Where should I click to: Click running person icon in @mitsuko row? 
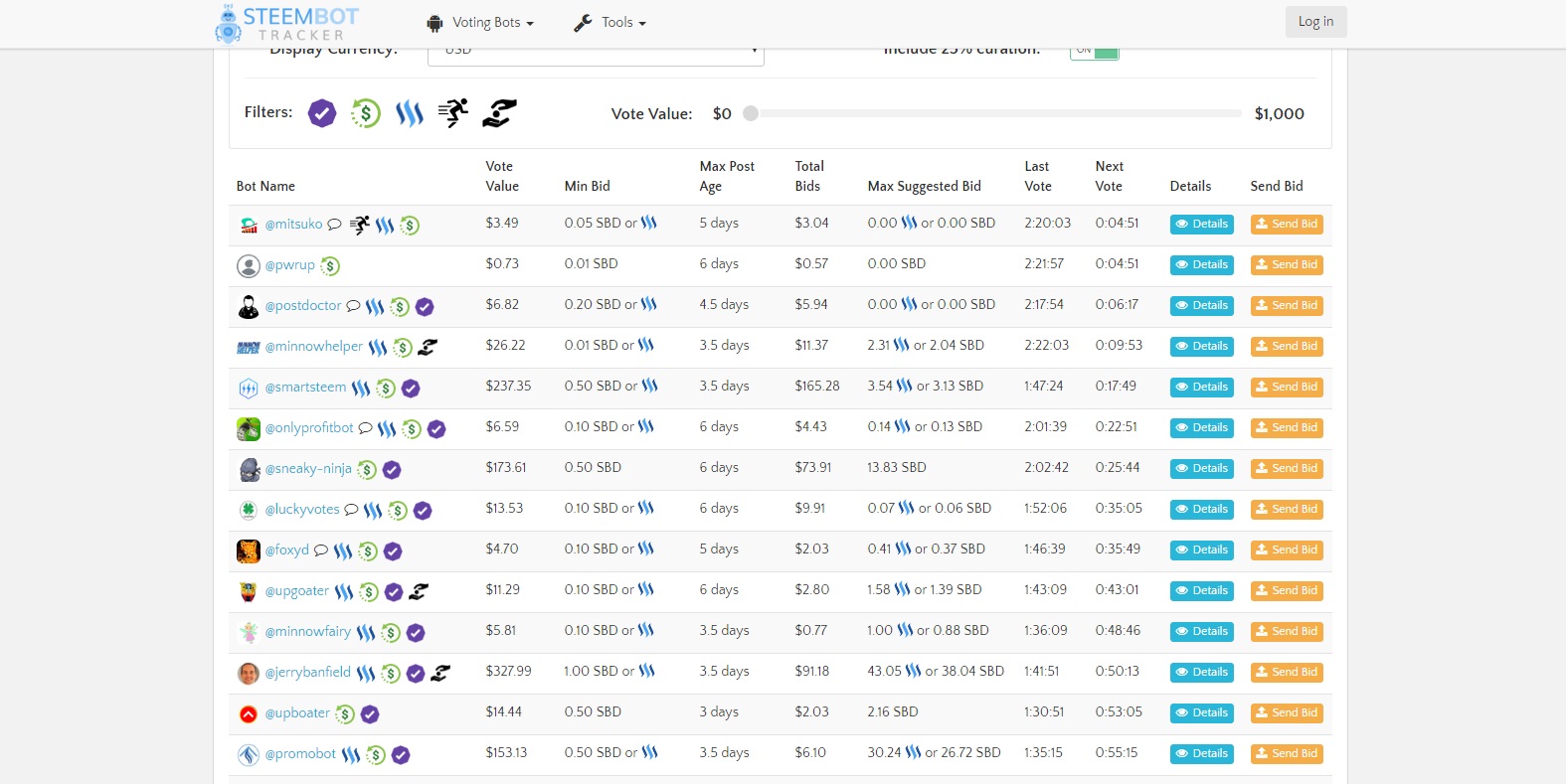[x=359, y=226]
